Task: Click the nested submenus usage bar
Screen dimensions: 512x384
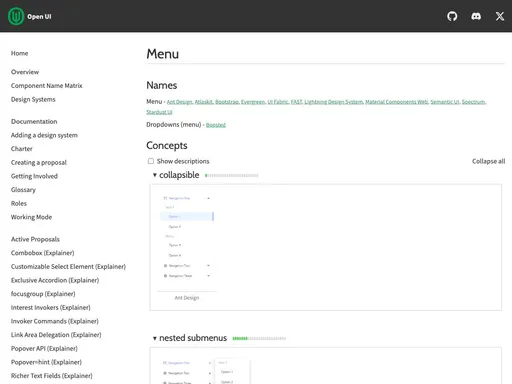Action: [259, 339]
